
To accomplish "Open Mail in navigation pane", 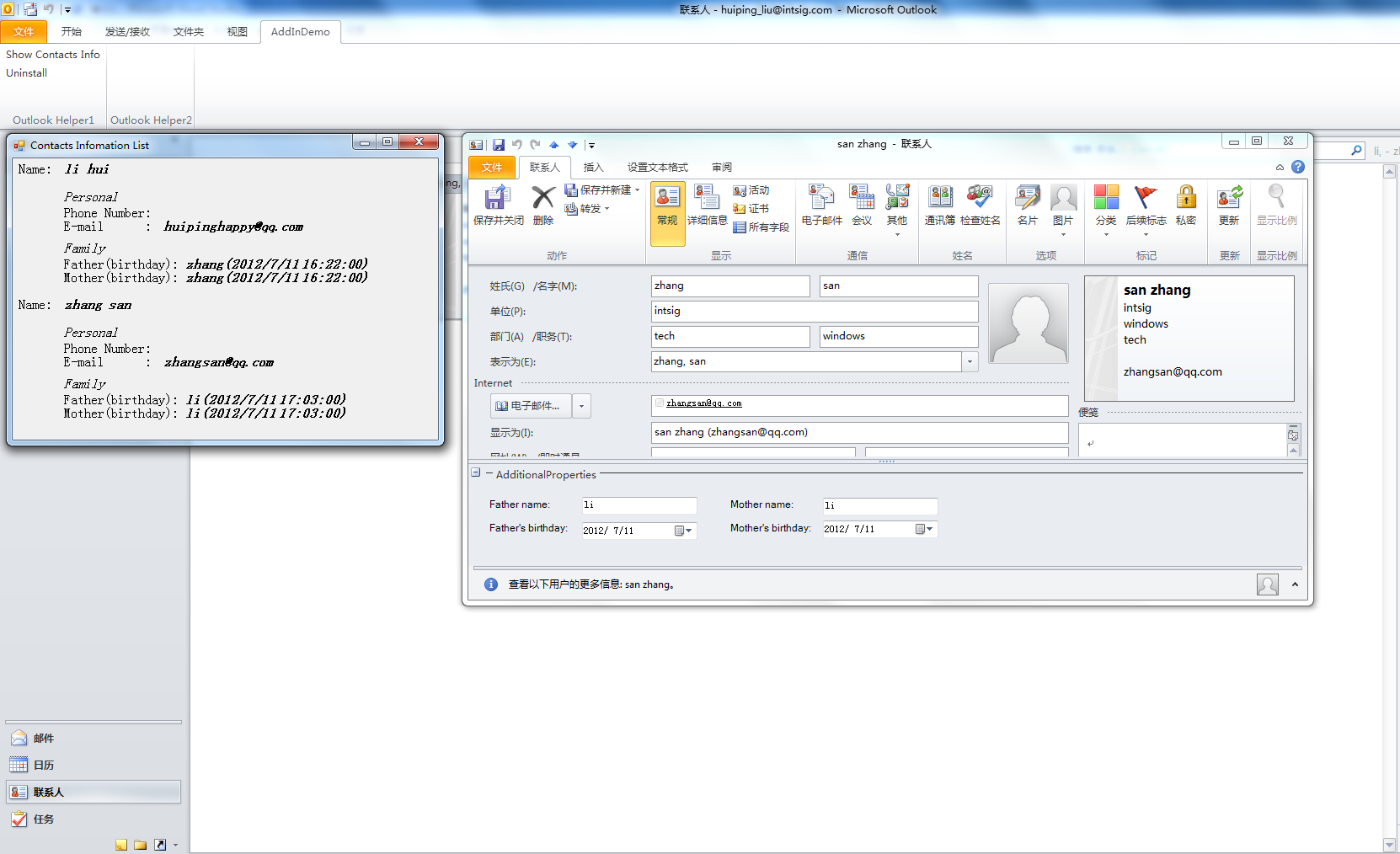I will (x=94, y=738).
